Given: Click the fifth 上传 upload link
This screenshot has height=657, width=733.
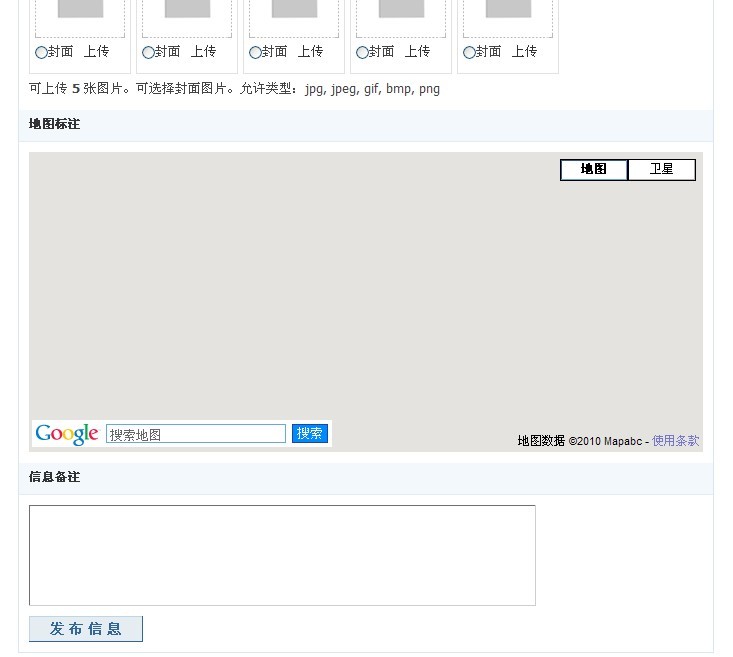Looking at the screenshot, I should [x=525, y=51].
